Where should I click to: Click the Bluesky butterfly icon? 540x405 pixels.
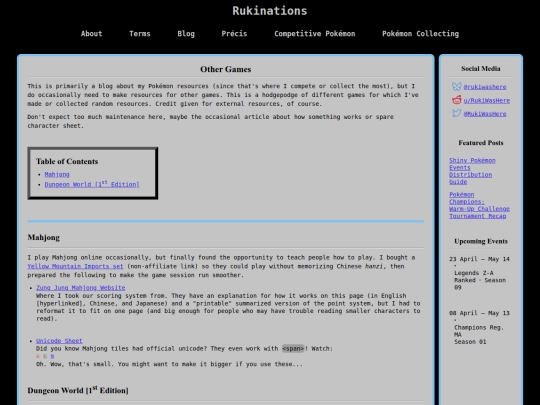pyautogui.click(x=457, y=86)
